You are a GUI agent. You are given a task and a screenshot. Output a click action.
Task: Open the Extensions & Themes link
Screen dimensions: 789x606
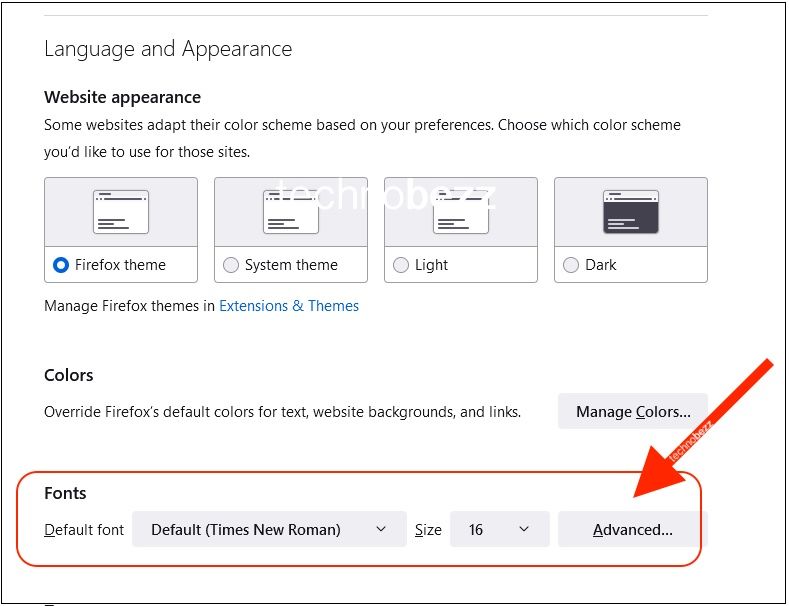point(289,306)
